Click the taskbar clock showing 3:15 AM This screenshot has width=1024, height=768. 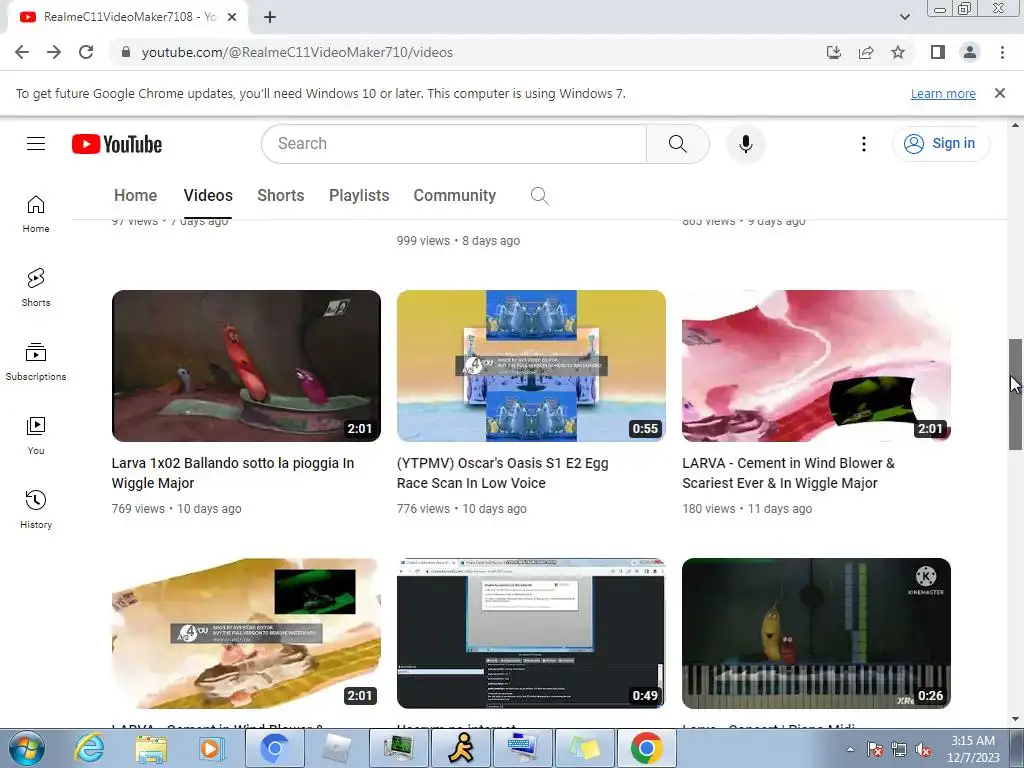pyautogui.click(x=973, y=749)
